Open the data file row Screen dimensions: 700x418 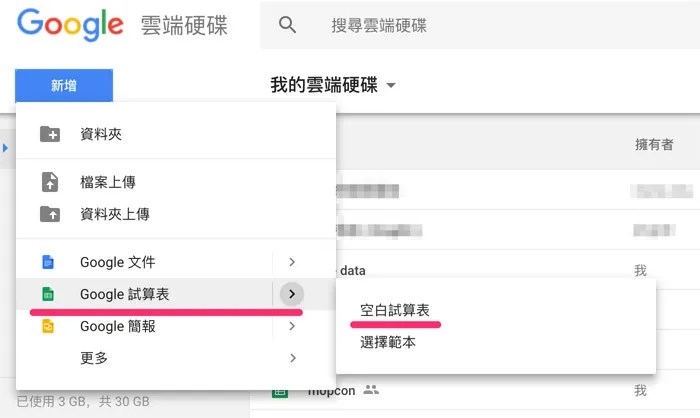518,270
